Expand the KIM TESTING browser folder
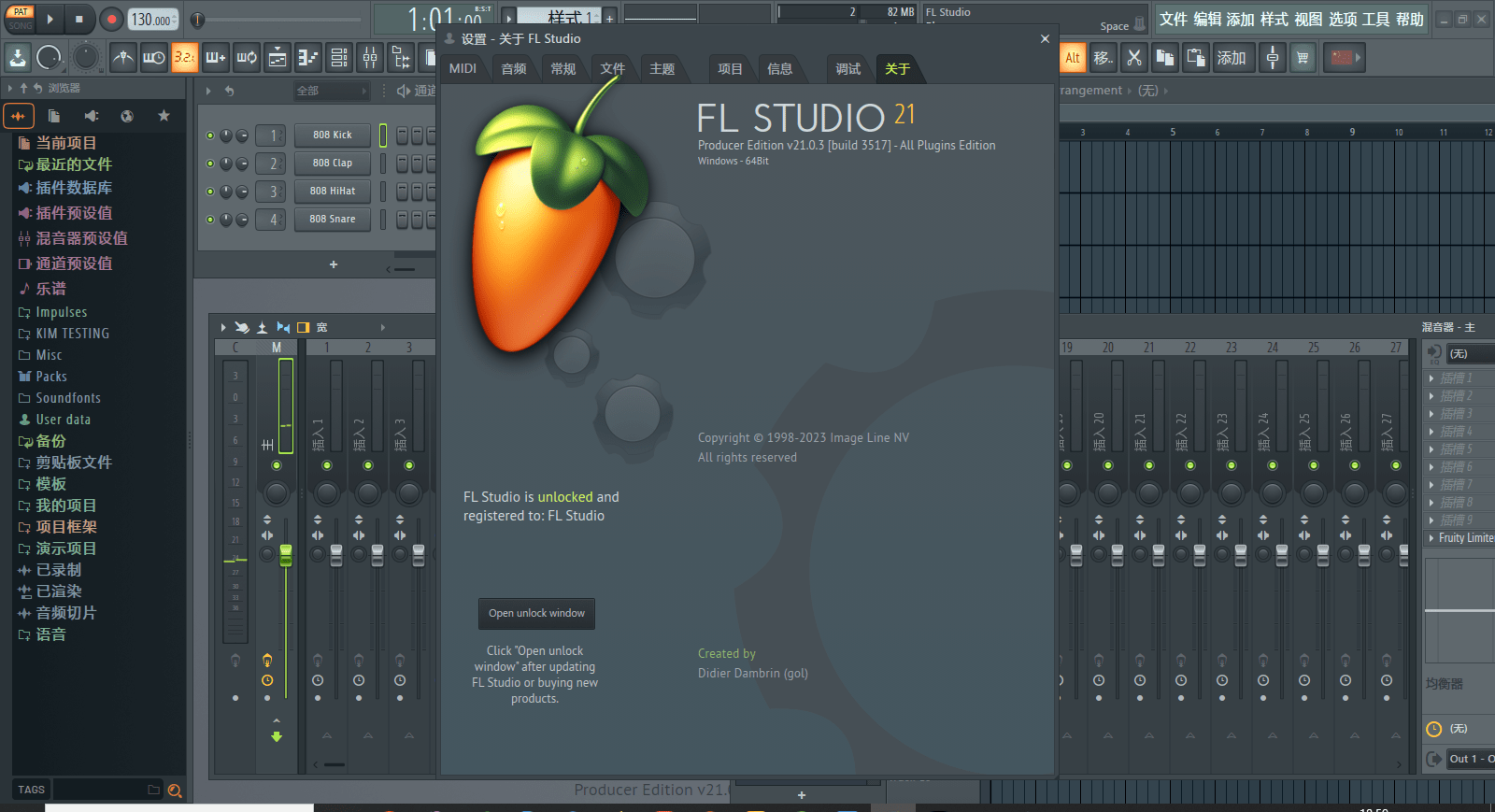Screen dimensions: 1495x812 coord(64,334)
